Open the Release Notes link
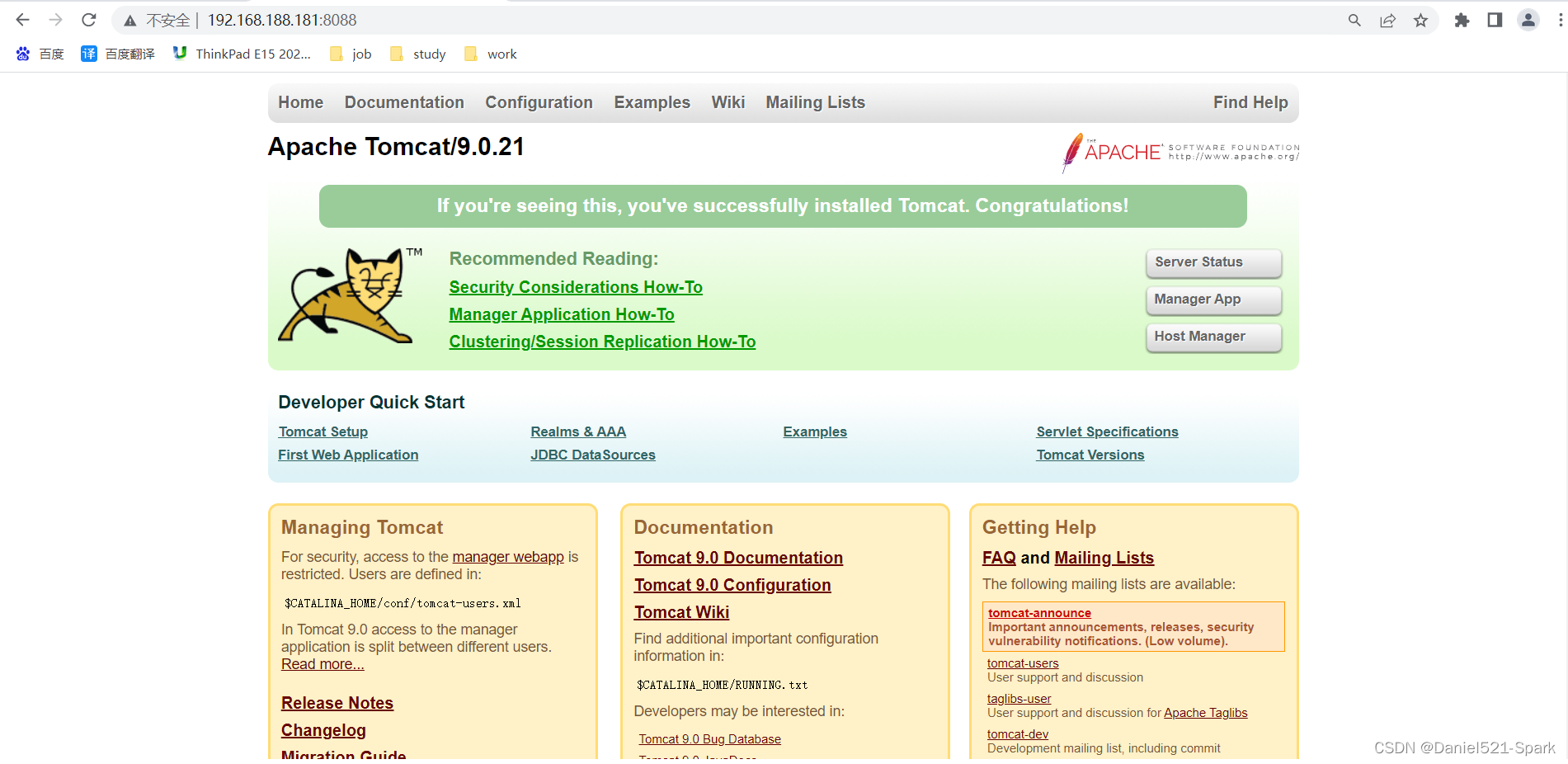This screenshot has width=1568, height=764. pos(337,703)
